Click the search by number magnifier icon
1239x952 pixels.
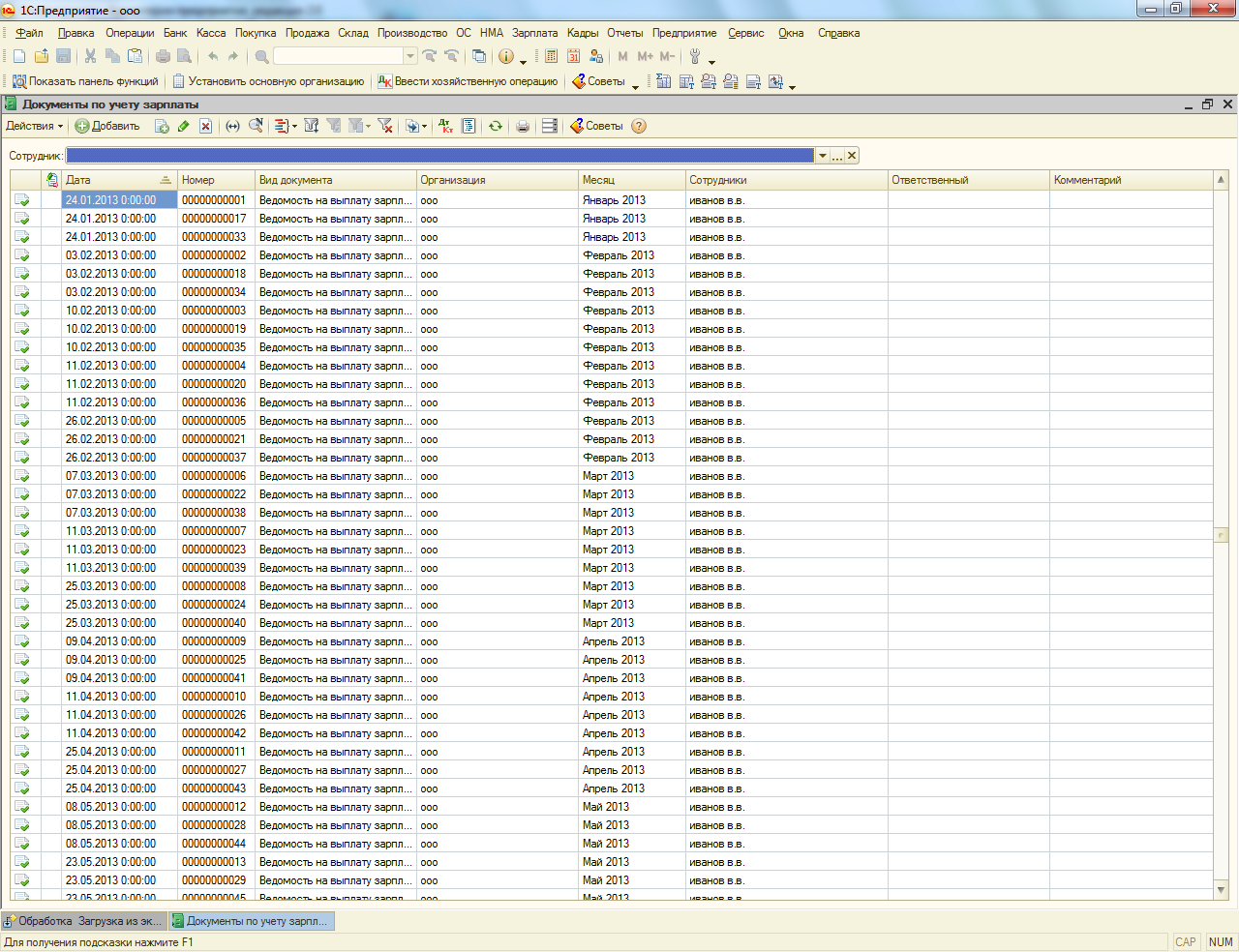256,126
